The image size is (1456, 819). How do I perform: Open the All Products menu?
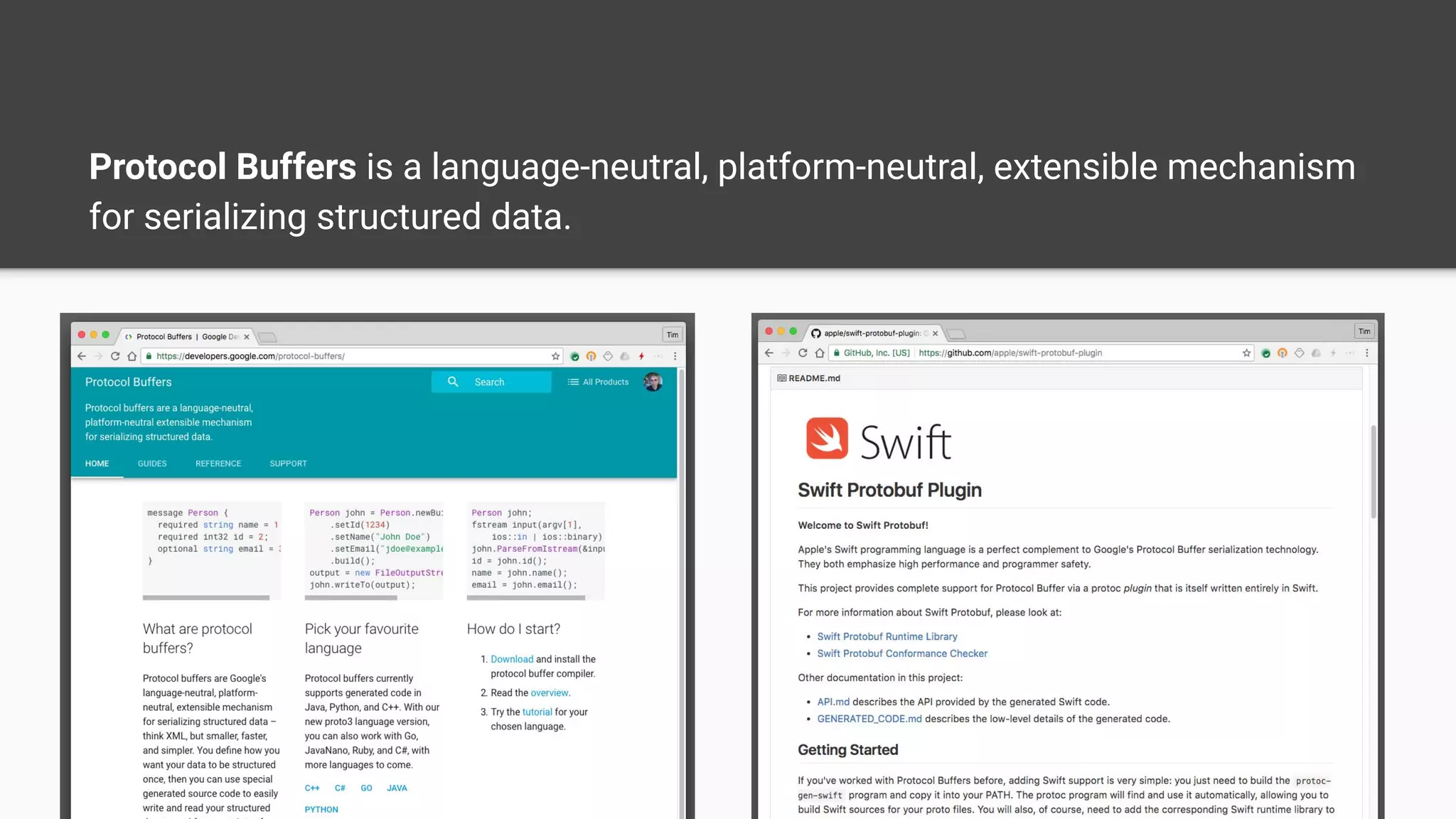[598, 382]
